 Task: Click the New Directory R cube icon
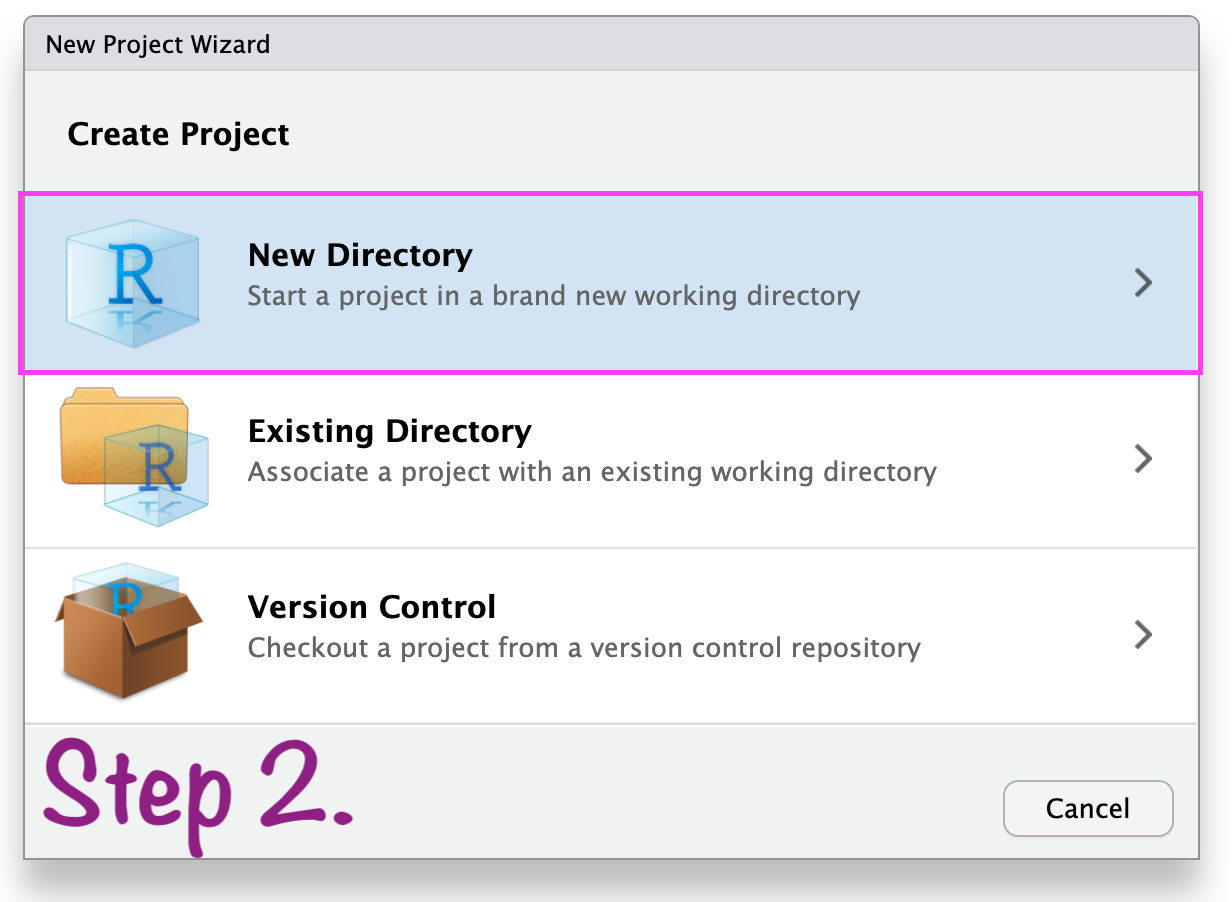tap(132, 282)
